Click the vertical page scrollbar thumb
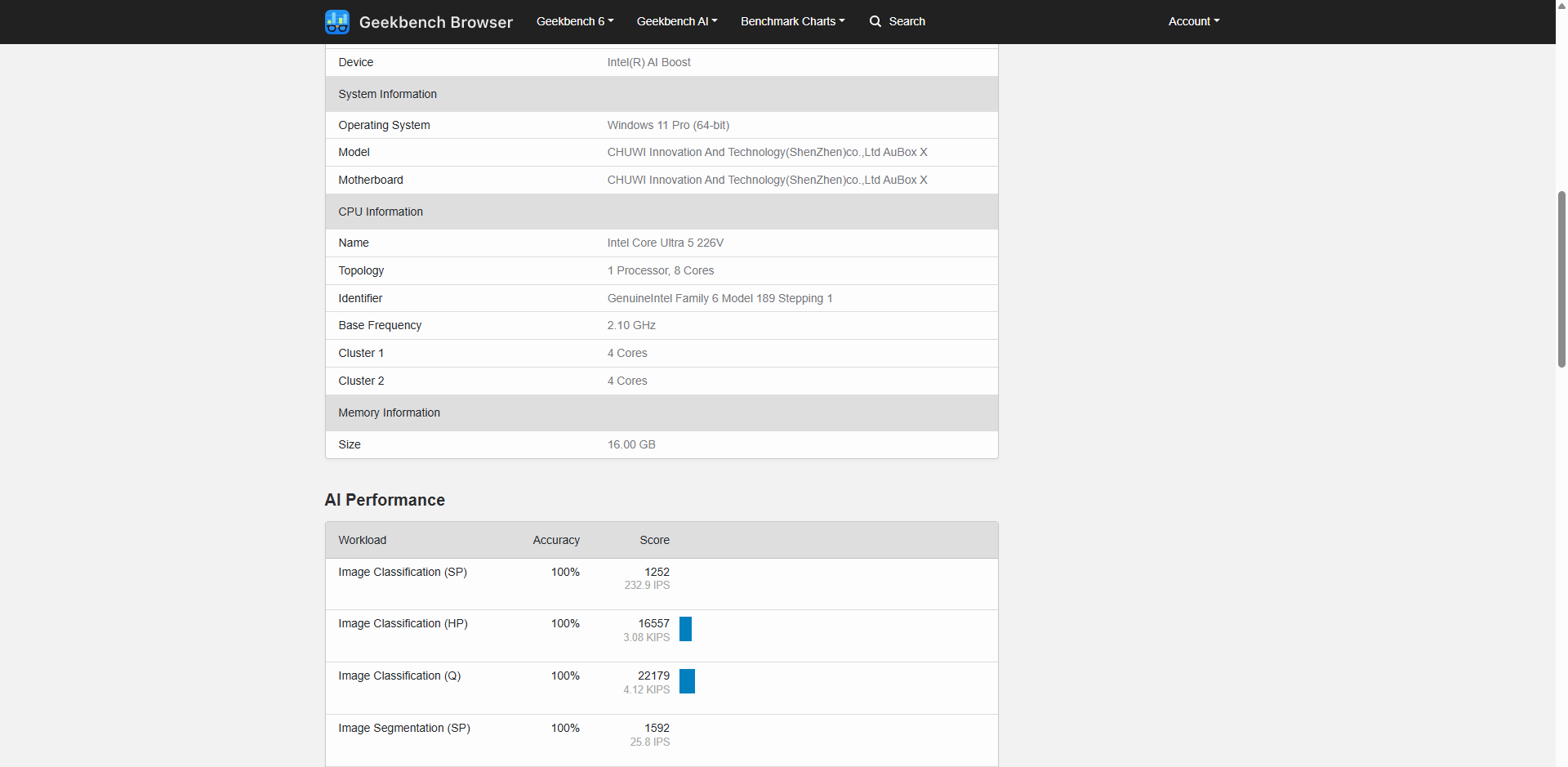The width and height of the screenshot is (1568, 767). click(x=1561, y=279)
